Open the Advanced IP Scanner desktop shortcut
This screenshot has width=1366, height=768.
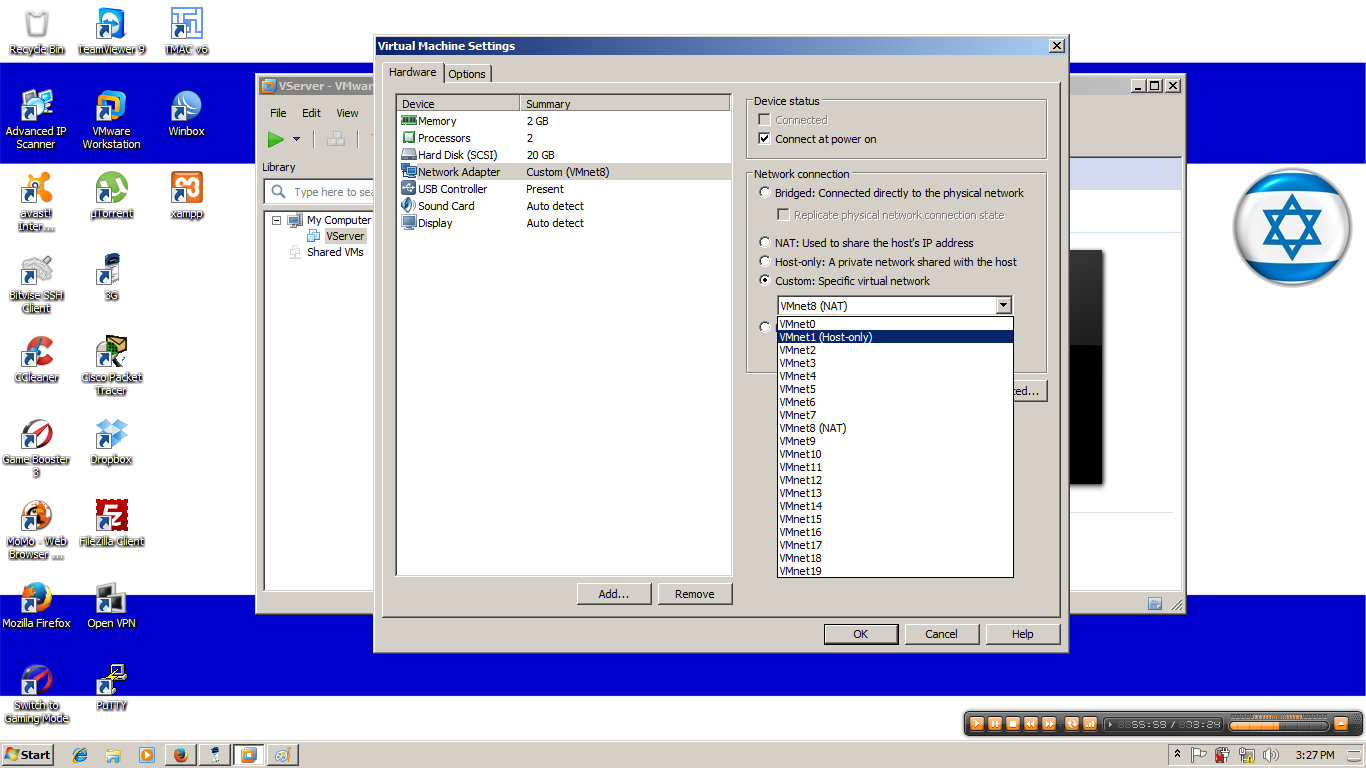(36, 118)
